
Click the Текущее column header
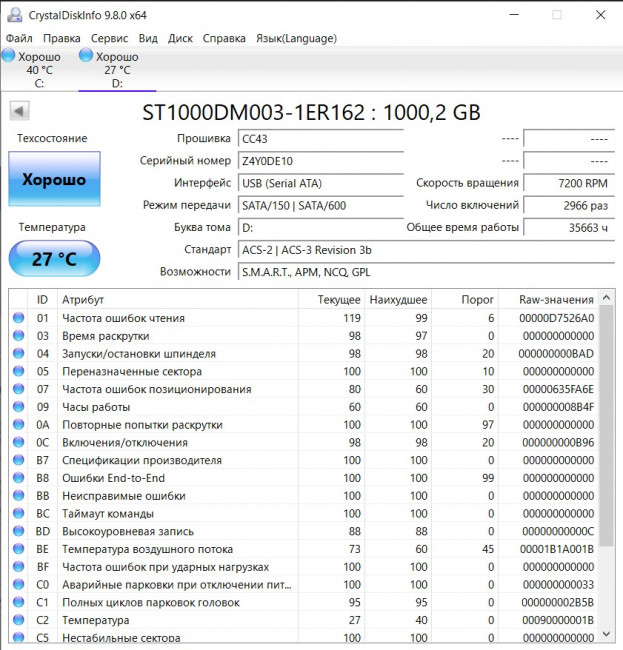[x=331, y=299]
